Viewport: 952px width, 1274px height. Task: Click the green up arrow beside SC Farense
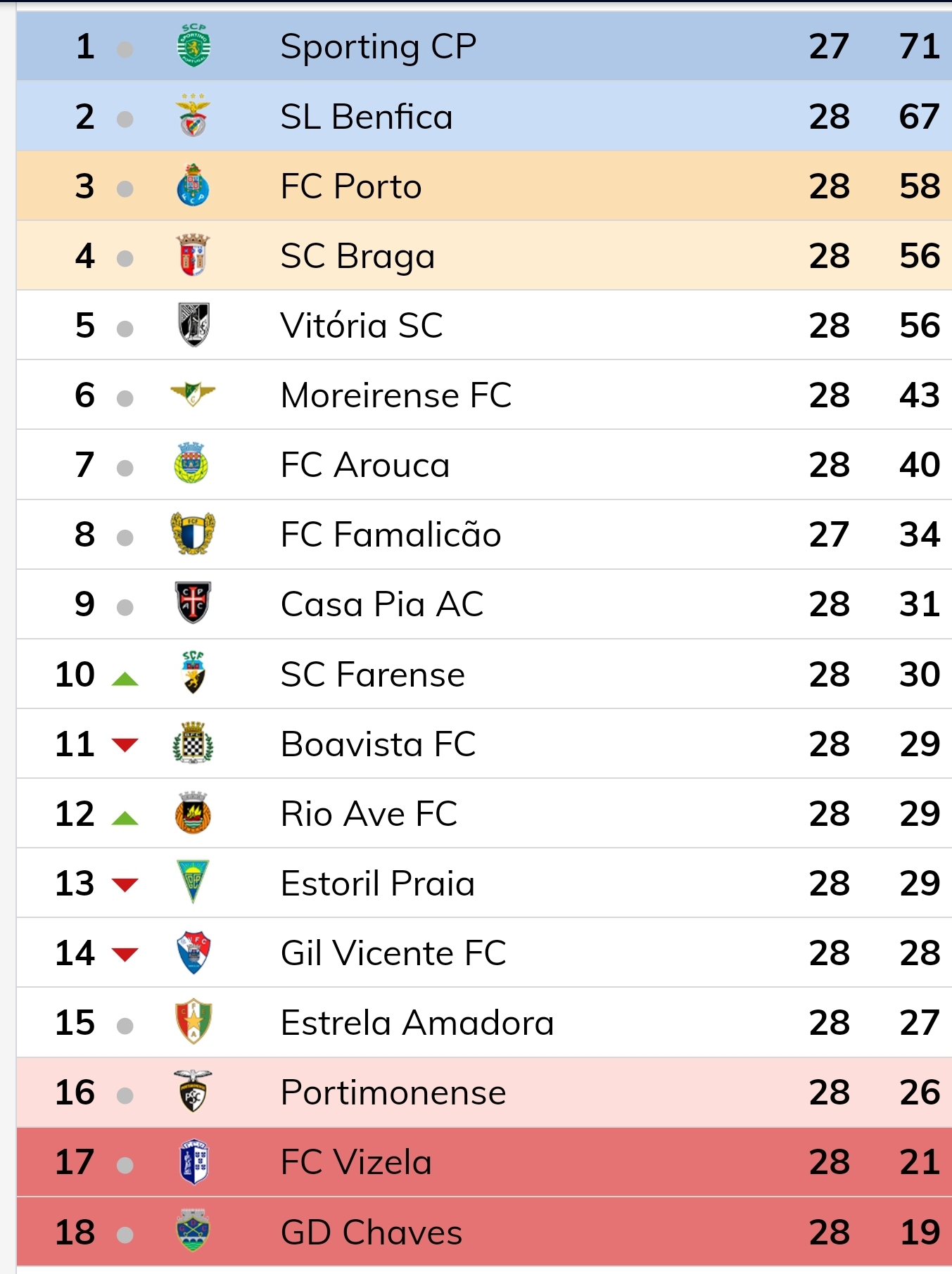pos(125,679)
